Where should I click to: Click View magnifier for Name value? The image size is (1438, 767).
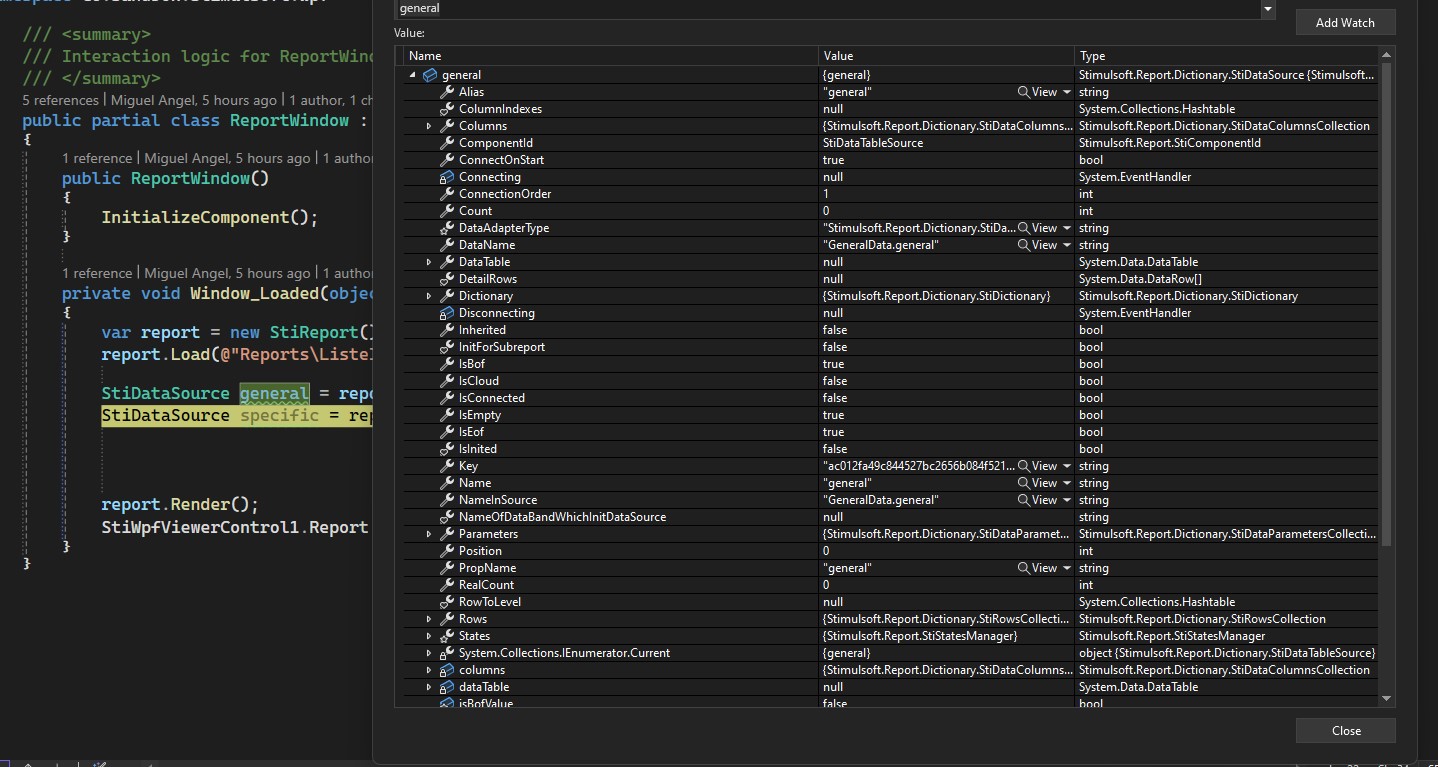(x=1024, y=483)
